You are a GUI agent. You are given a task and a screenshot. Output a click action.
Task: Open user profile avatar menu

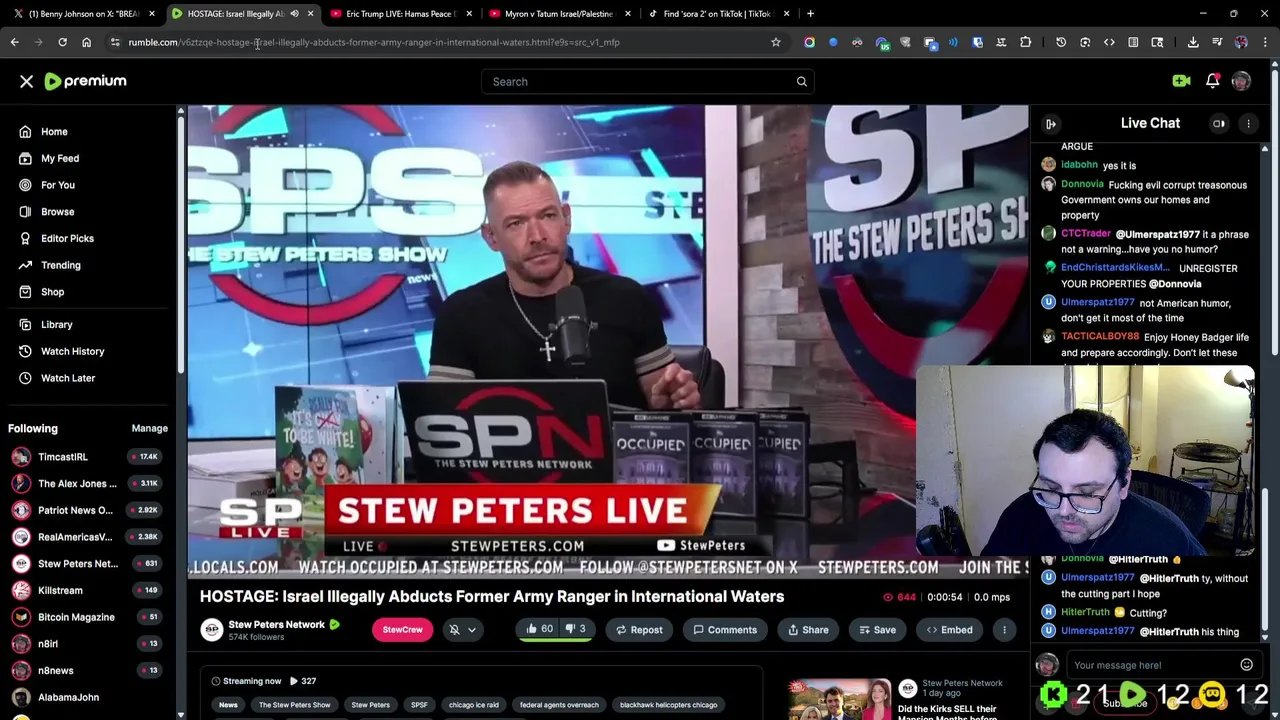1241,81
